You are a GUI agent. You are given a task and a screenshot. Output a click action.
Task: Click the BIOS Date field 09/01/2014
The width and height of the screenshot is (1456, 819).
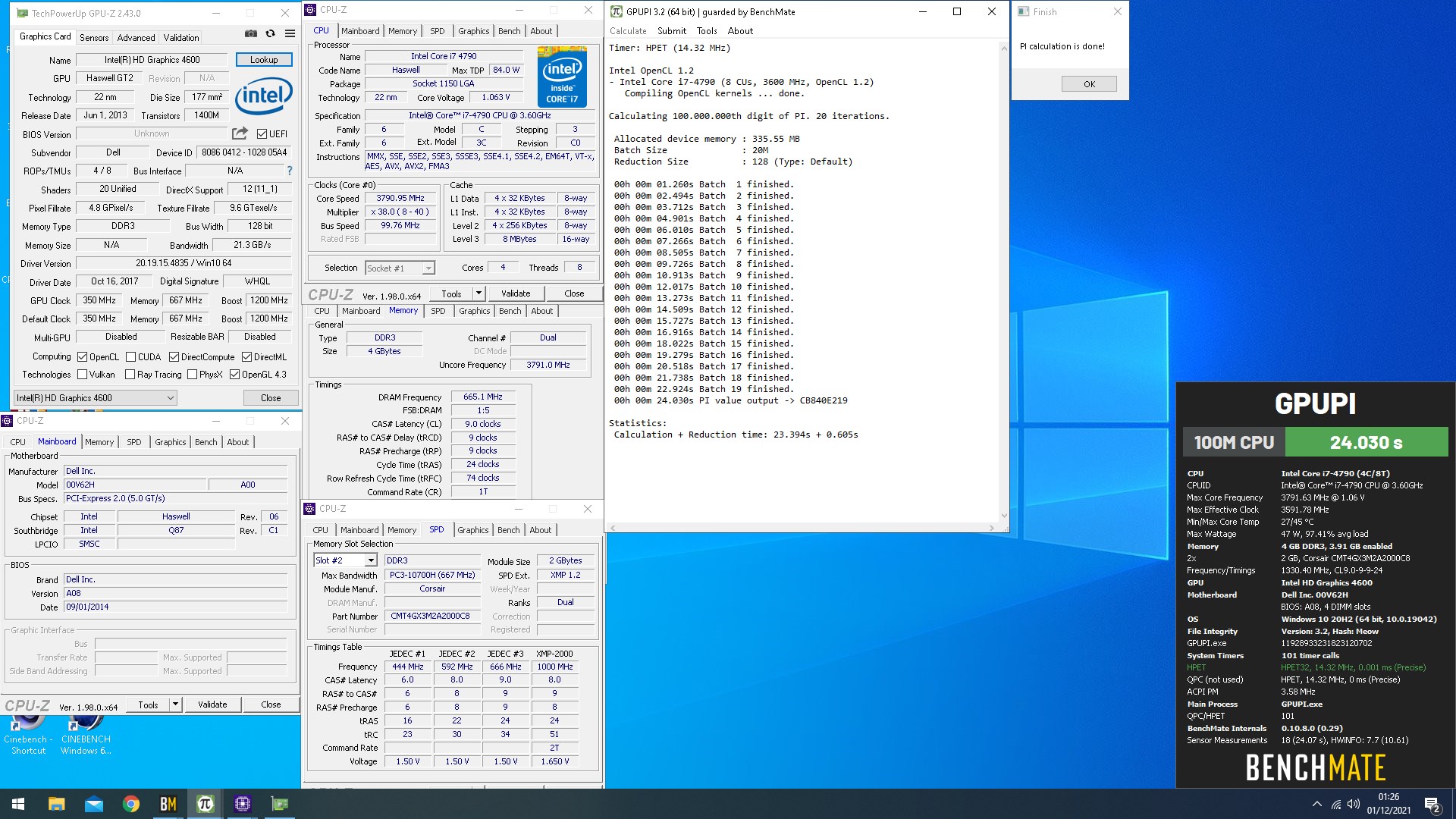tap(176, 607)
